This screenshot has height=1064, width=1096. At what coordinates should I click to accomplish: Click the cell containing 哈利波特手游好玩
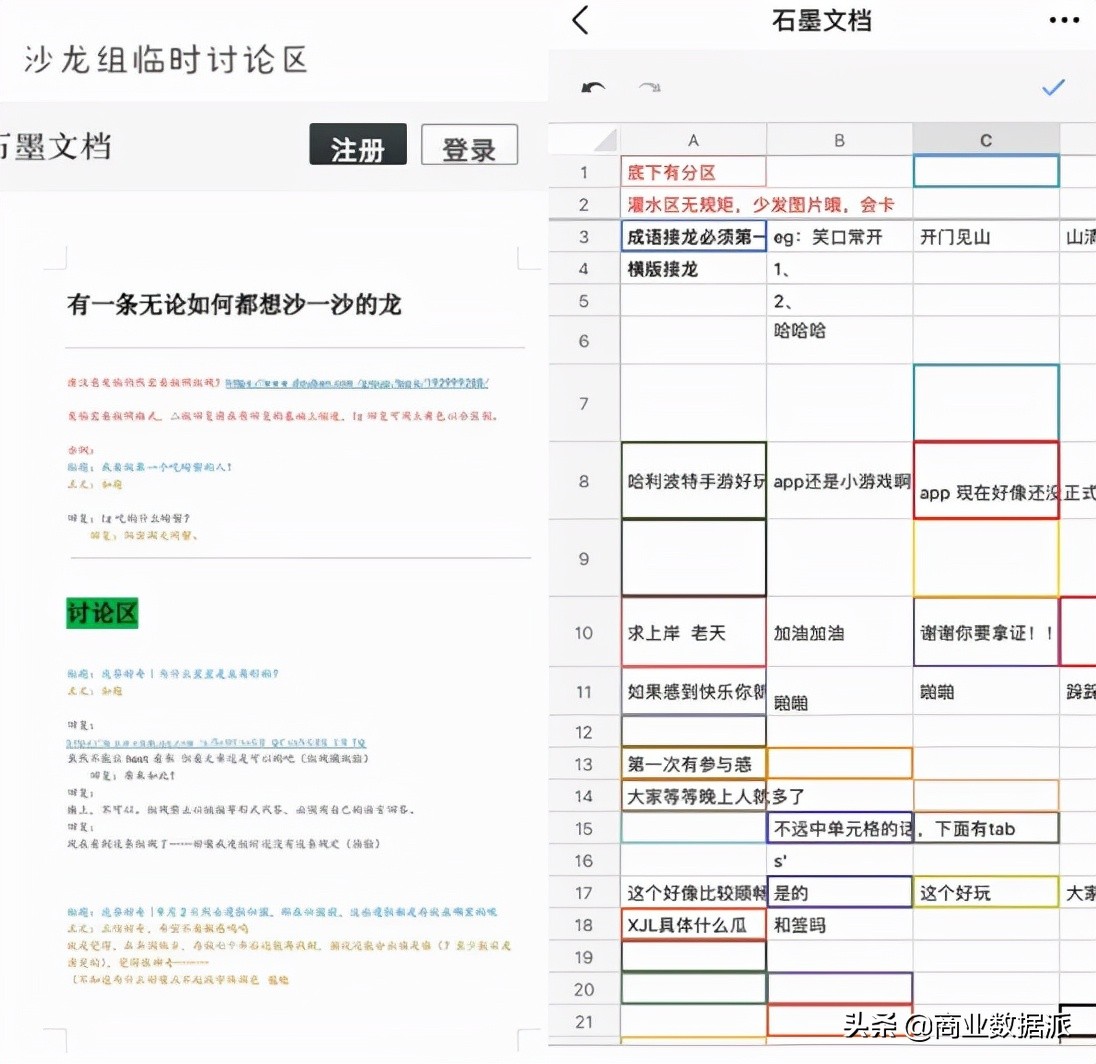[x=693, y=481]
